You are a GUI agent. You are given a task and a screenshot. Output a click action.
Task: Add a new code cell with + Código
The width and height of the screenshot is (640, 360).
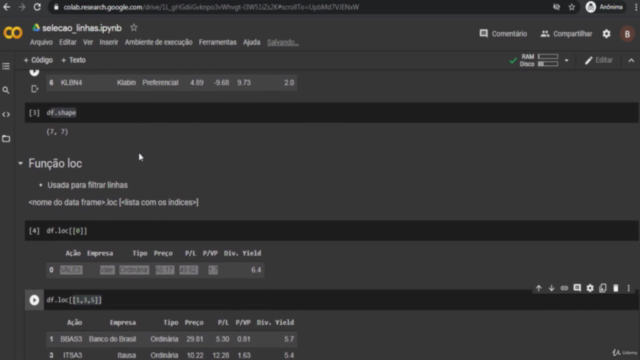(38, 60)
